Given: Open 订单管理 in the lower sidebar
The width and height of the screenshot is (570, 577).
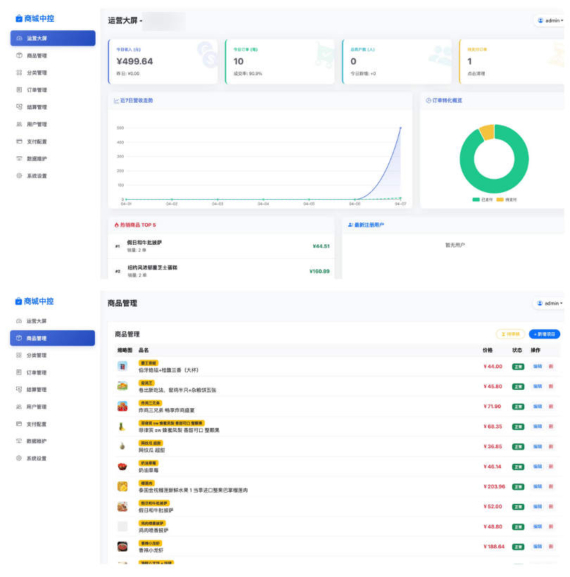Looking at the screenshot, I should [52, 372].
